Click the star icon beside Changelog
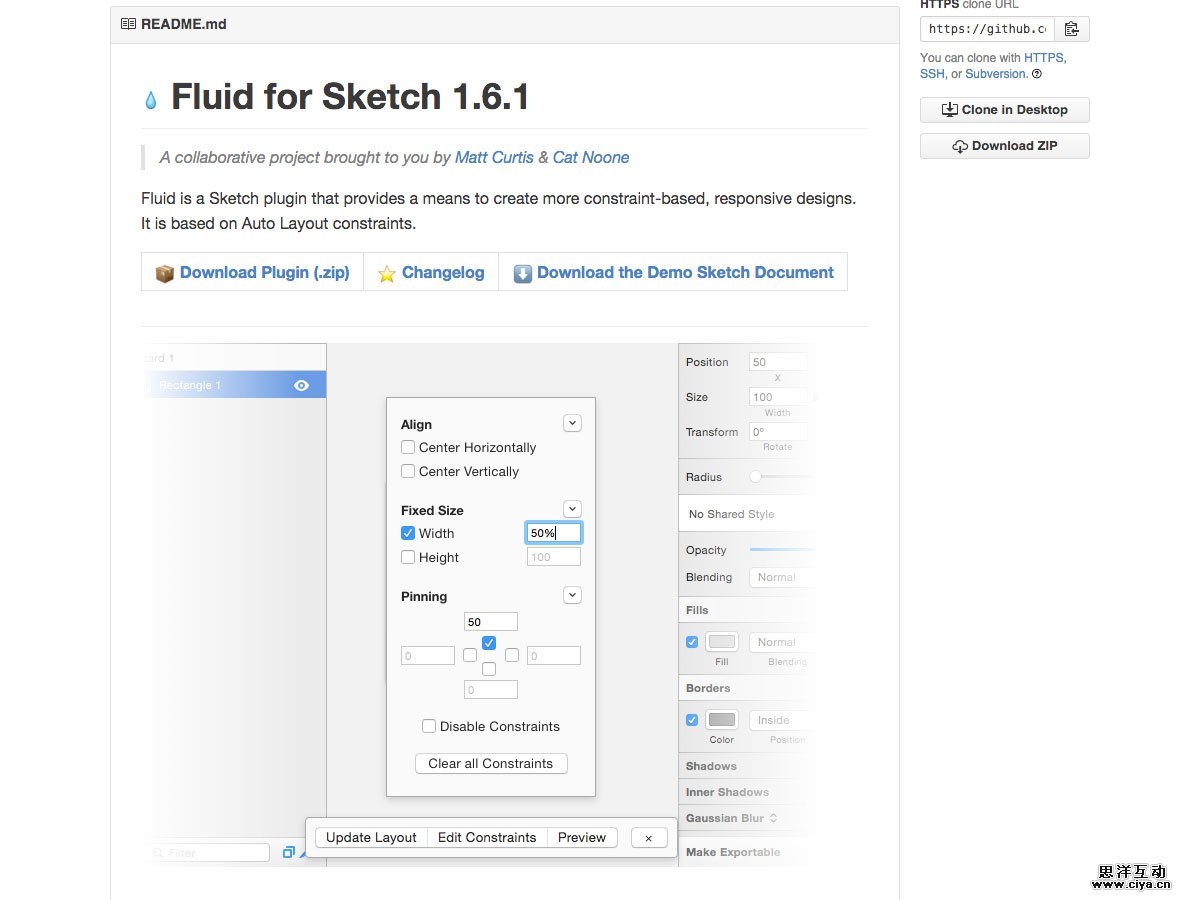Screen dimensions: 1200x900 (386, 273)
